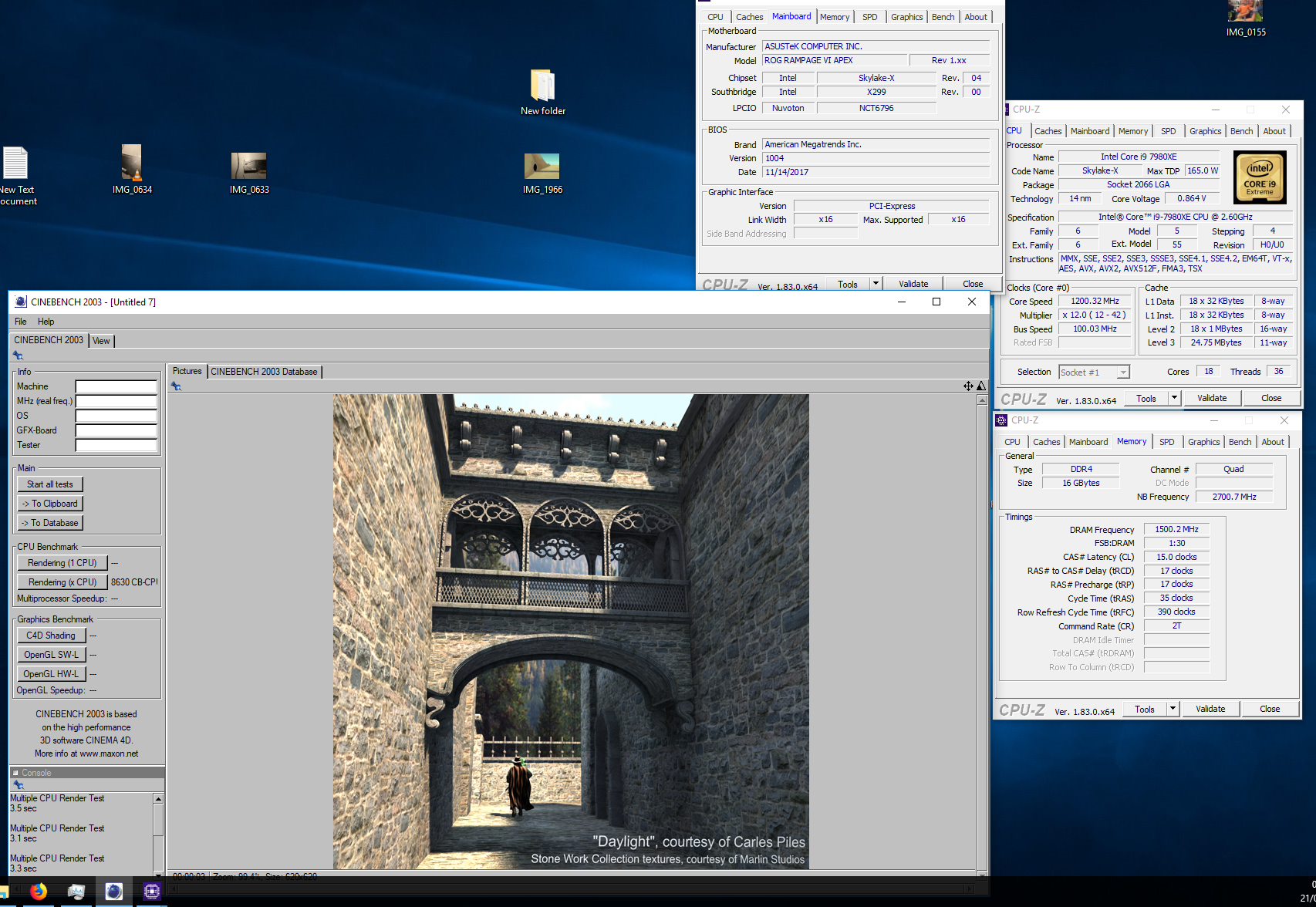Click Tools button in CPU-Z CPU window
Screen dimensions: 1316x907
tap(1146, 398)
